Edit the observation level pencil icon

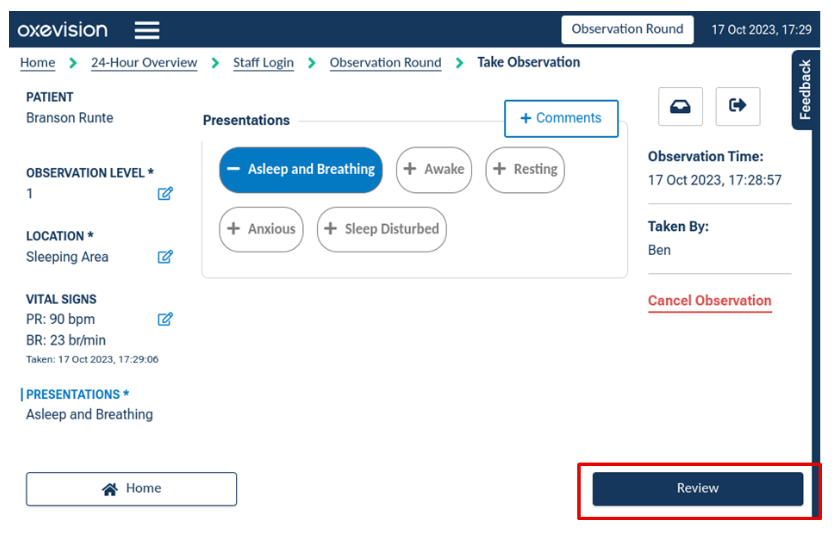(165, 193)
